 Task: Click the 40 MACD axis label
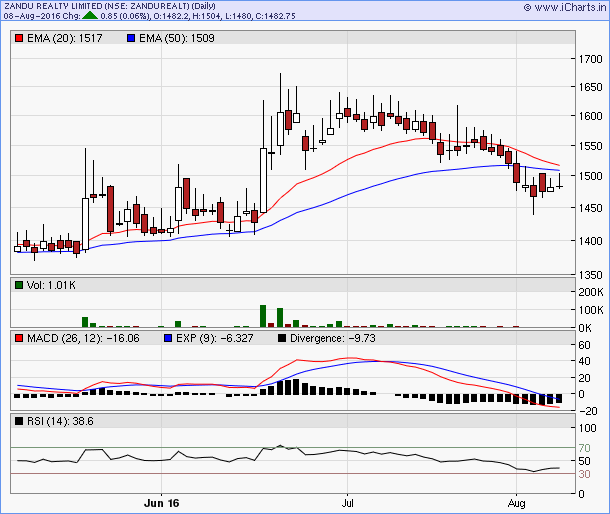pos(584,361)
